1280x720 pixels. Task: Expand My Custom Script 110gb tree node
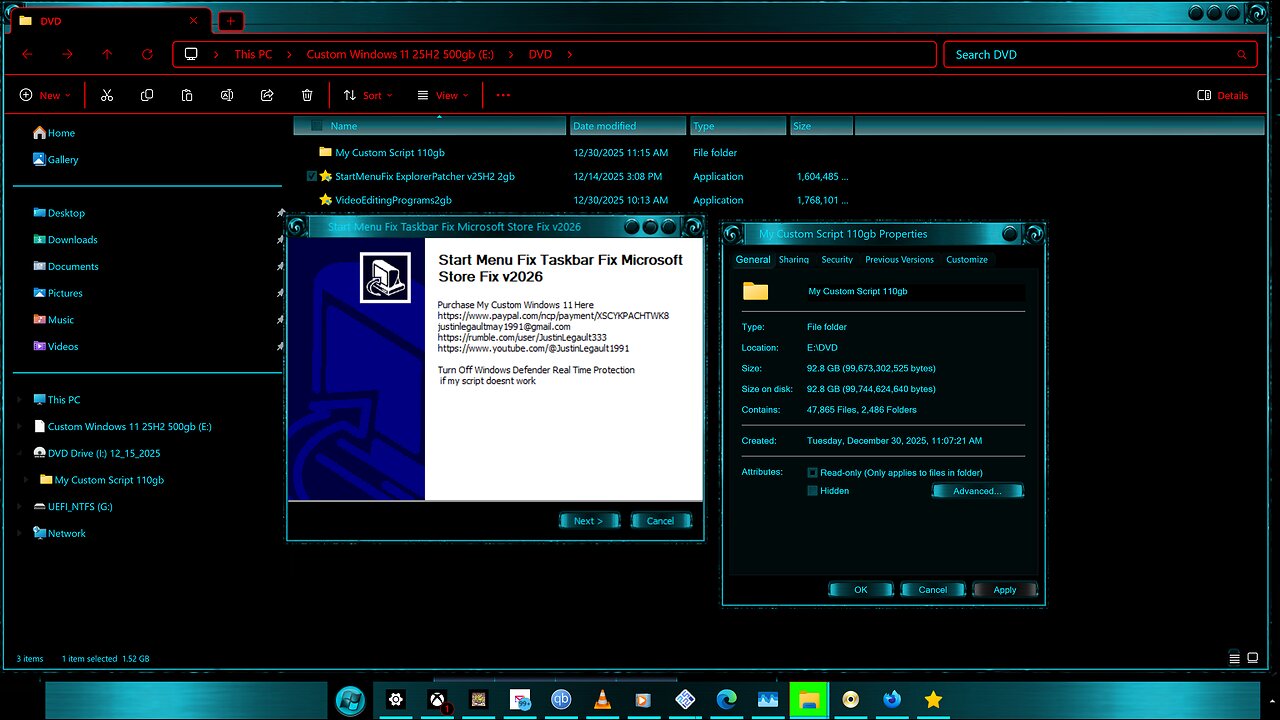pyautogui.click(x=27, y=480)
